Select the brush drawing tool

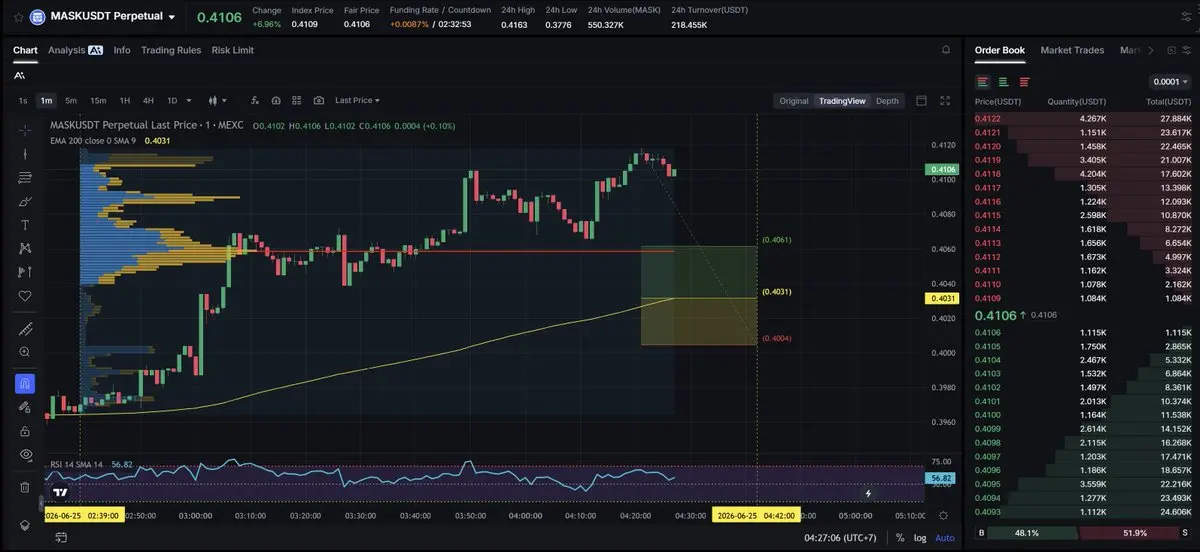(25, 201)
